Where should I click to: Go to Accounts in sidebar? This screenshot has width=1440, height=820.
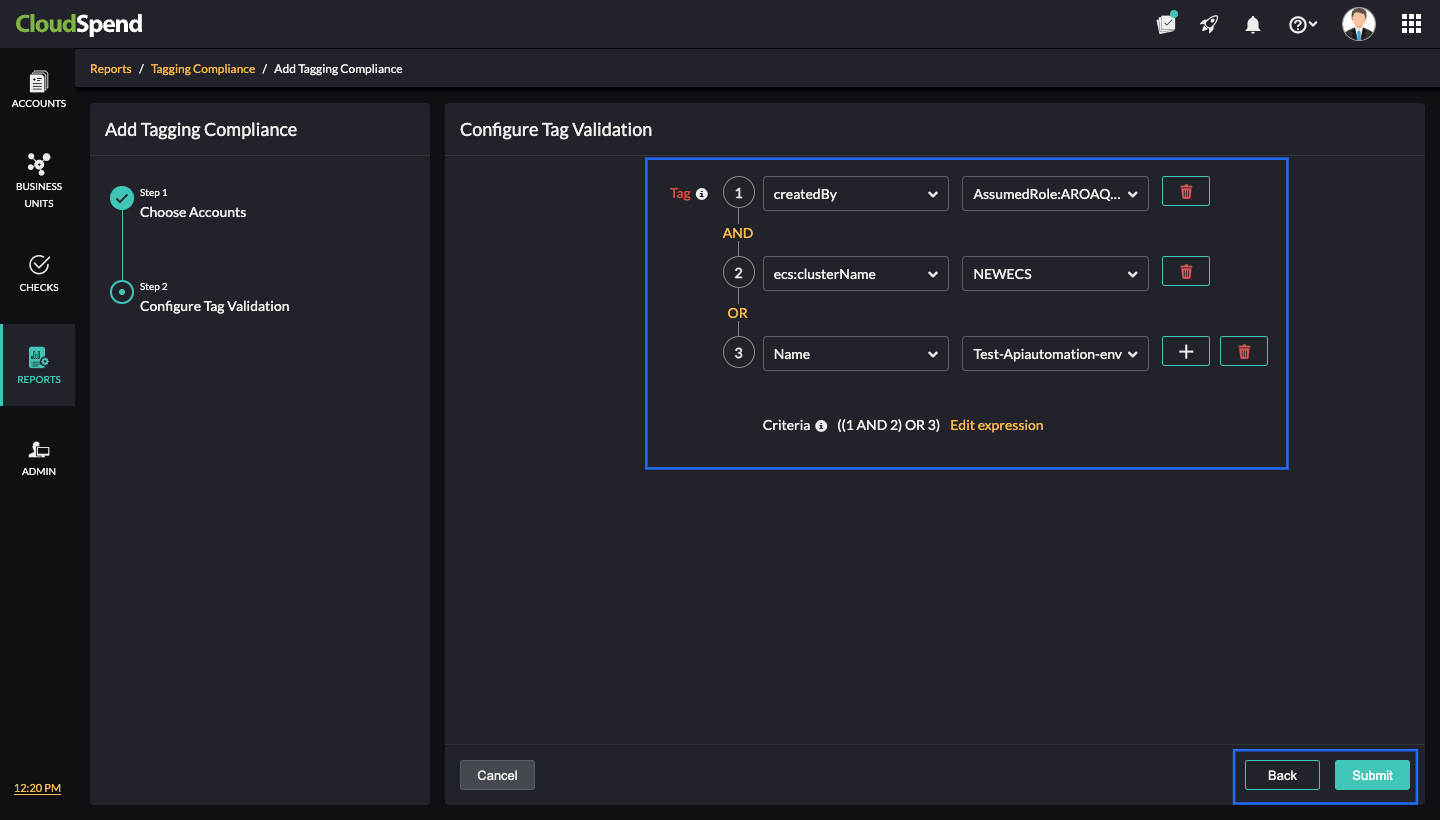[39, 90]
